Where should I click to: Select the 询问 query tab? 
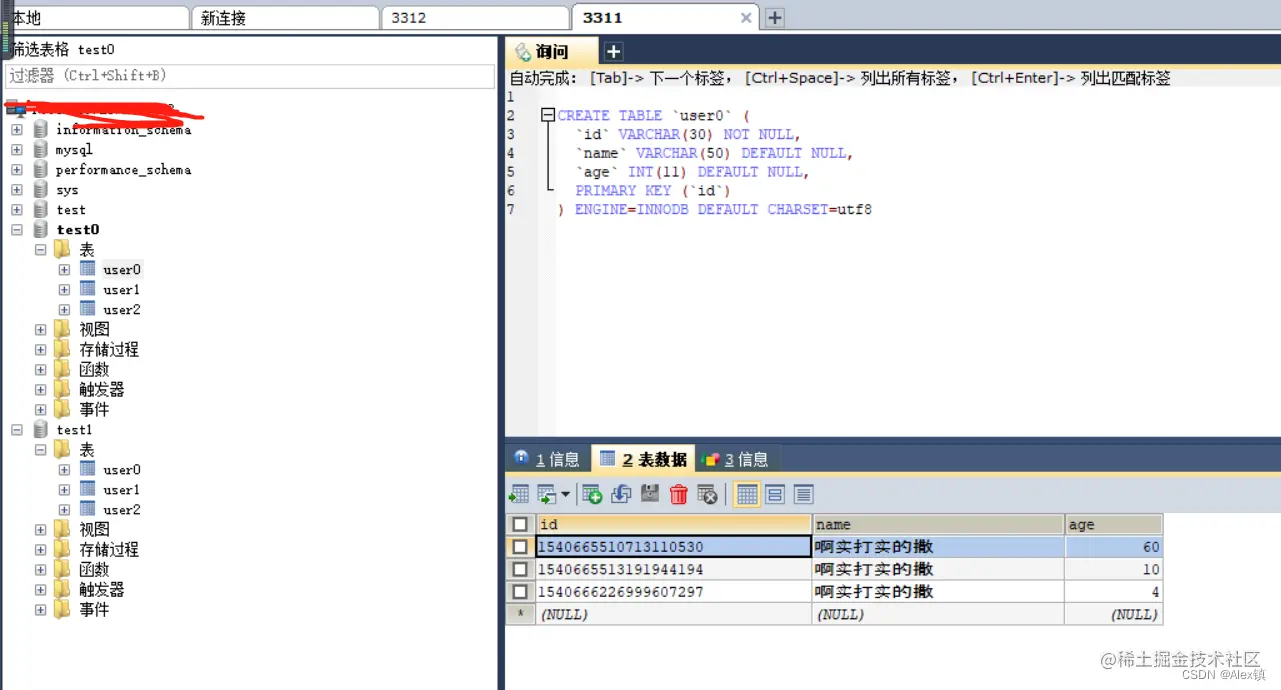coord(552,52)
